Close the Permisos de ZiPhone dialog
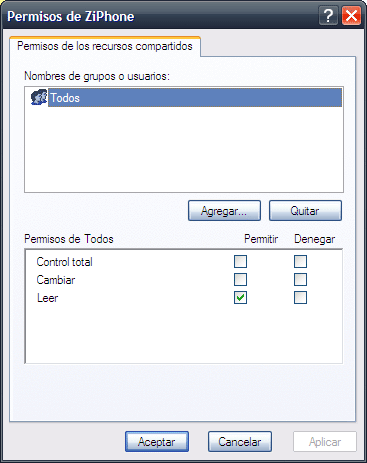This screenshot has height=463, width=367. pos(351,16)
